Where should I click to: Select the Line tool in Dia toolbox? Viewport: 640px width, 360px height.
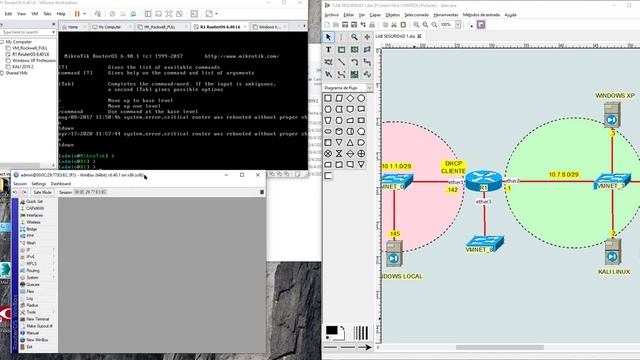pyautogui.click(x=341, y=62)
